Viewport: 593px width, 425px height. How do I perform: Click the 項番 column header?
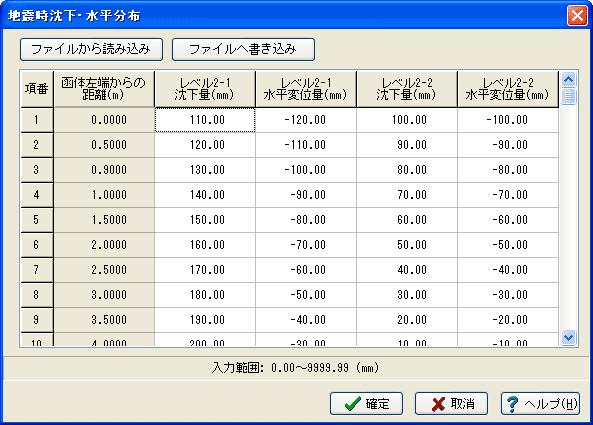[x=37, y=89]
